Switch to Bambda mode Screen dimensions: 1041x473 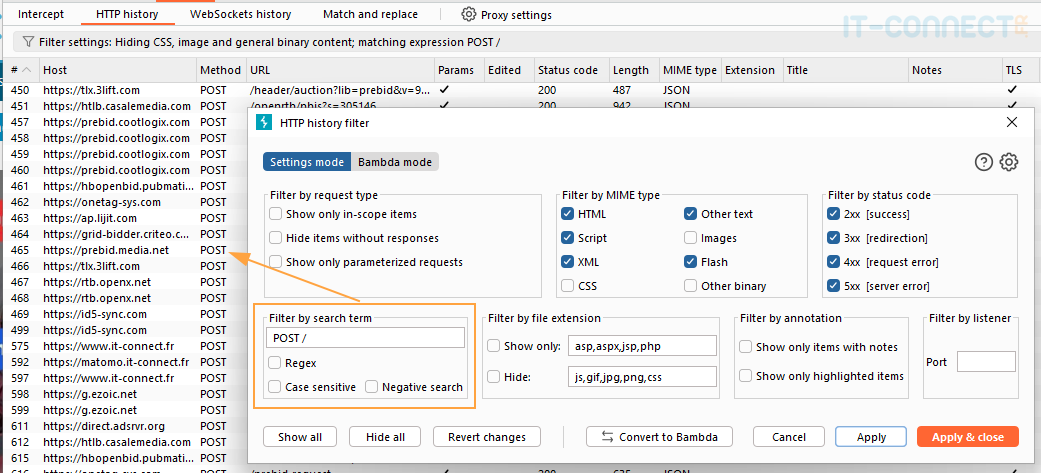click(395, 162)
